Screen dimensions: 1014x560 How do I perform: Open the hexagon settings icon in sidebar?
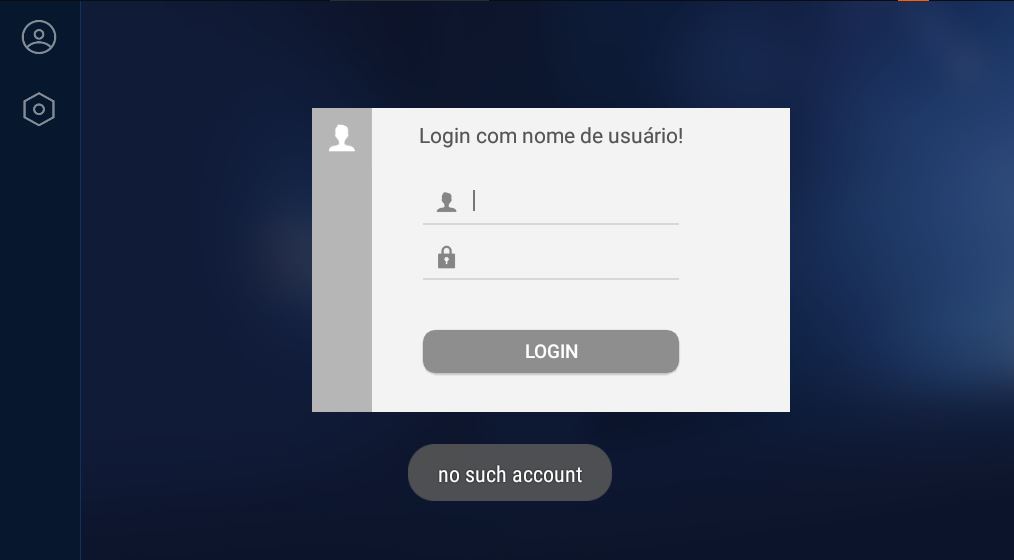[x=39, y=109]
